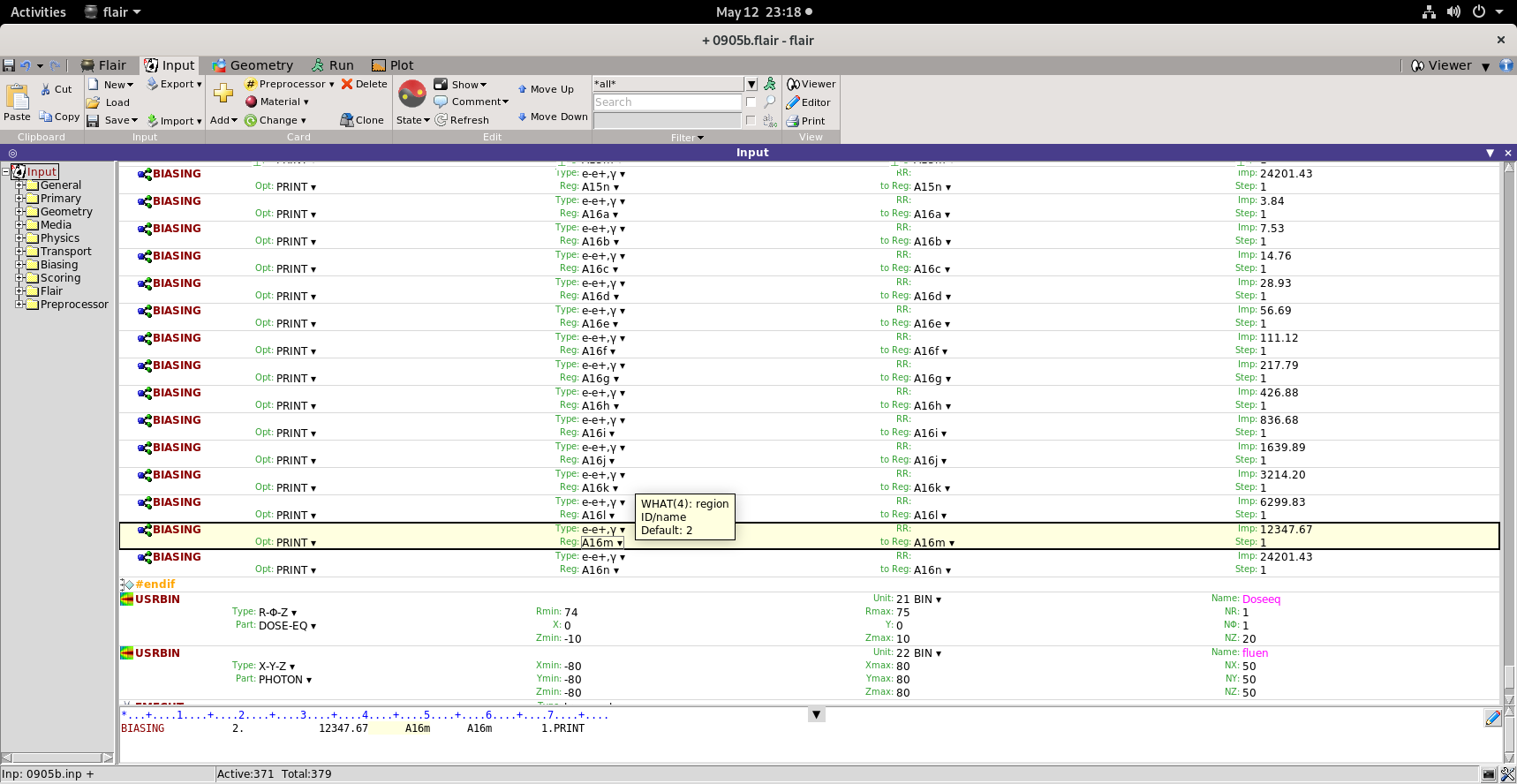Clone the selected card

pos(362,120)
